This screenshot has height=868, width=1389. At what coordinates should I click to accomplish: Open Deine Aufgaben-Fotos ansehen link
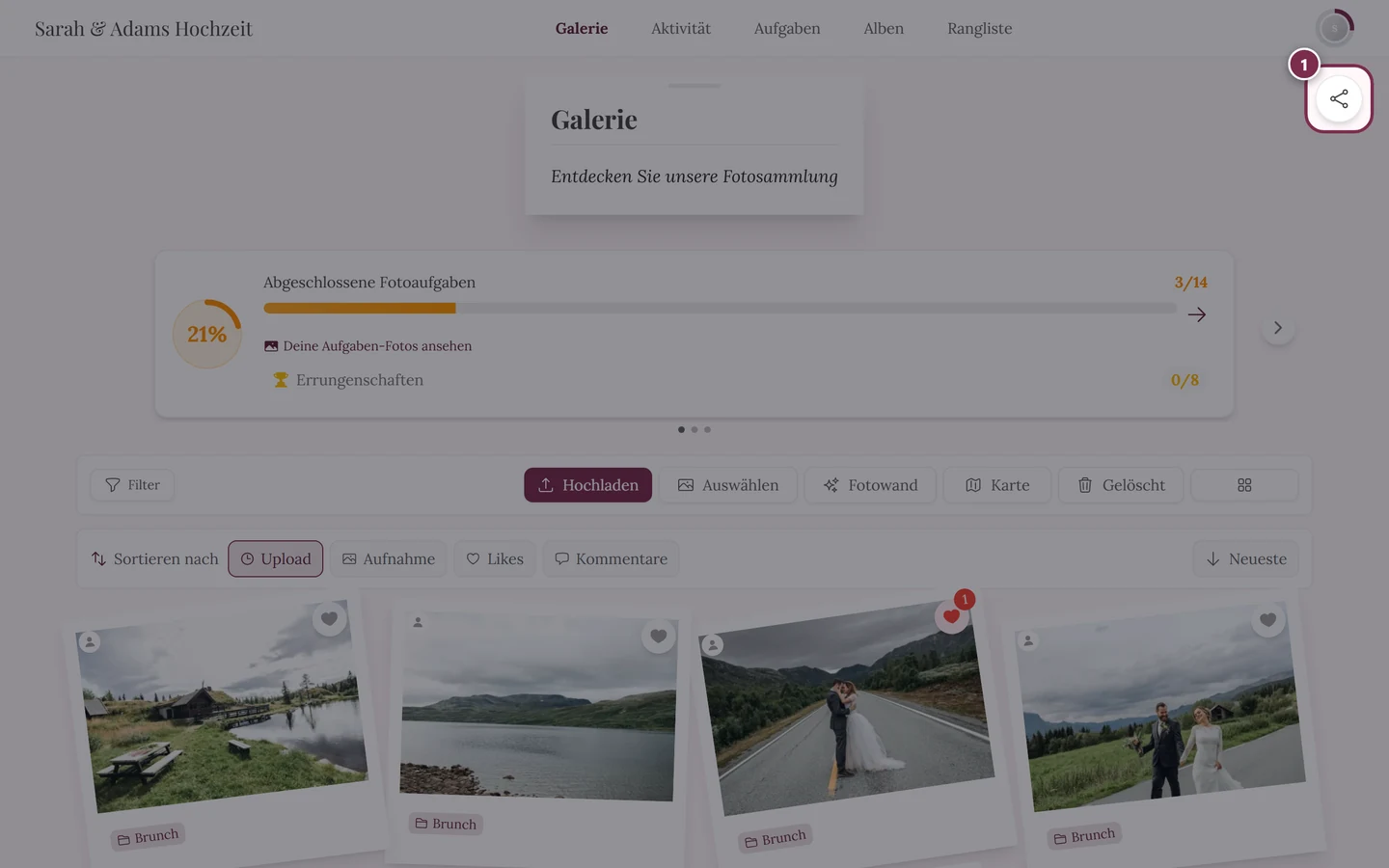click(368, 346)
